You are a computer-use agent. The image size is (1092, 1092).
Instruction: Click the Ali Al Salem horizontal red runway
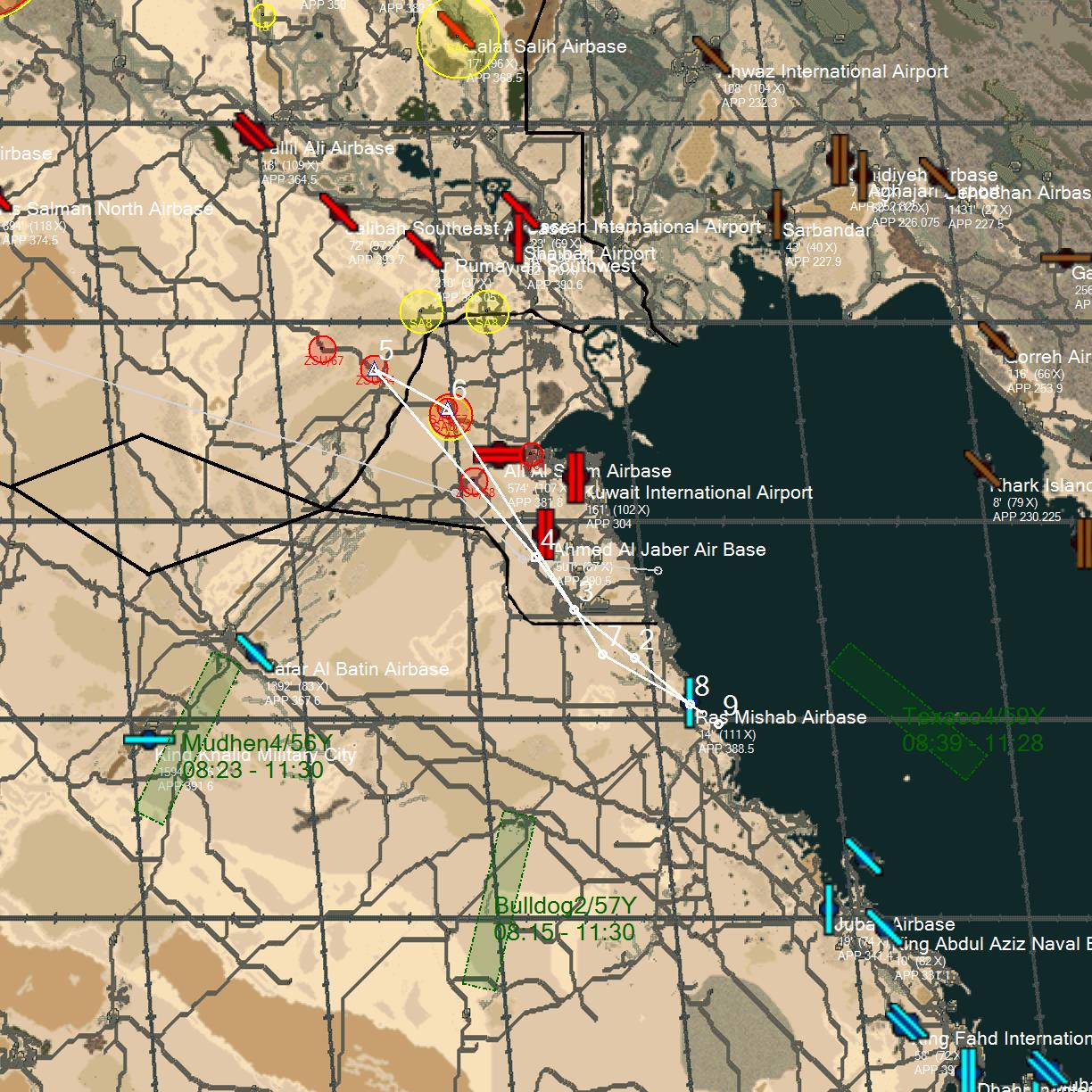[x=500, y=455]
